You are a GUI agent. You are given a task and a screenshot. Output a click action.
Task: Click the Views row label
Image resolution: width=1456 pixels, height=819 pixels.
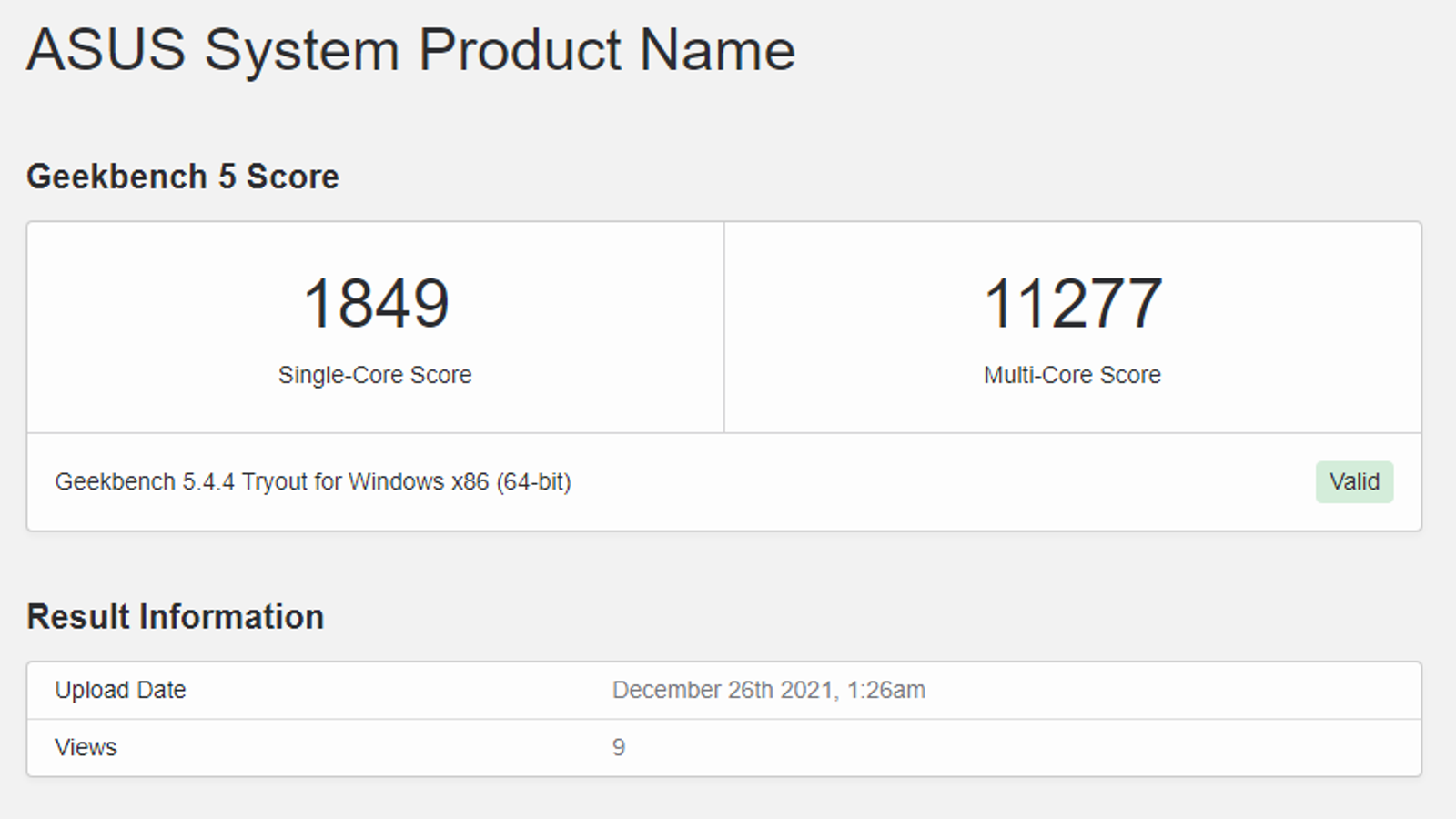click(x=86, y=747)
